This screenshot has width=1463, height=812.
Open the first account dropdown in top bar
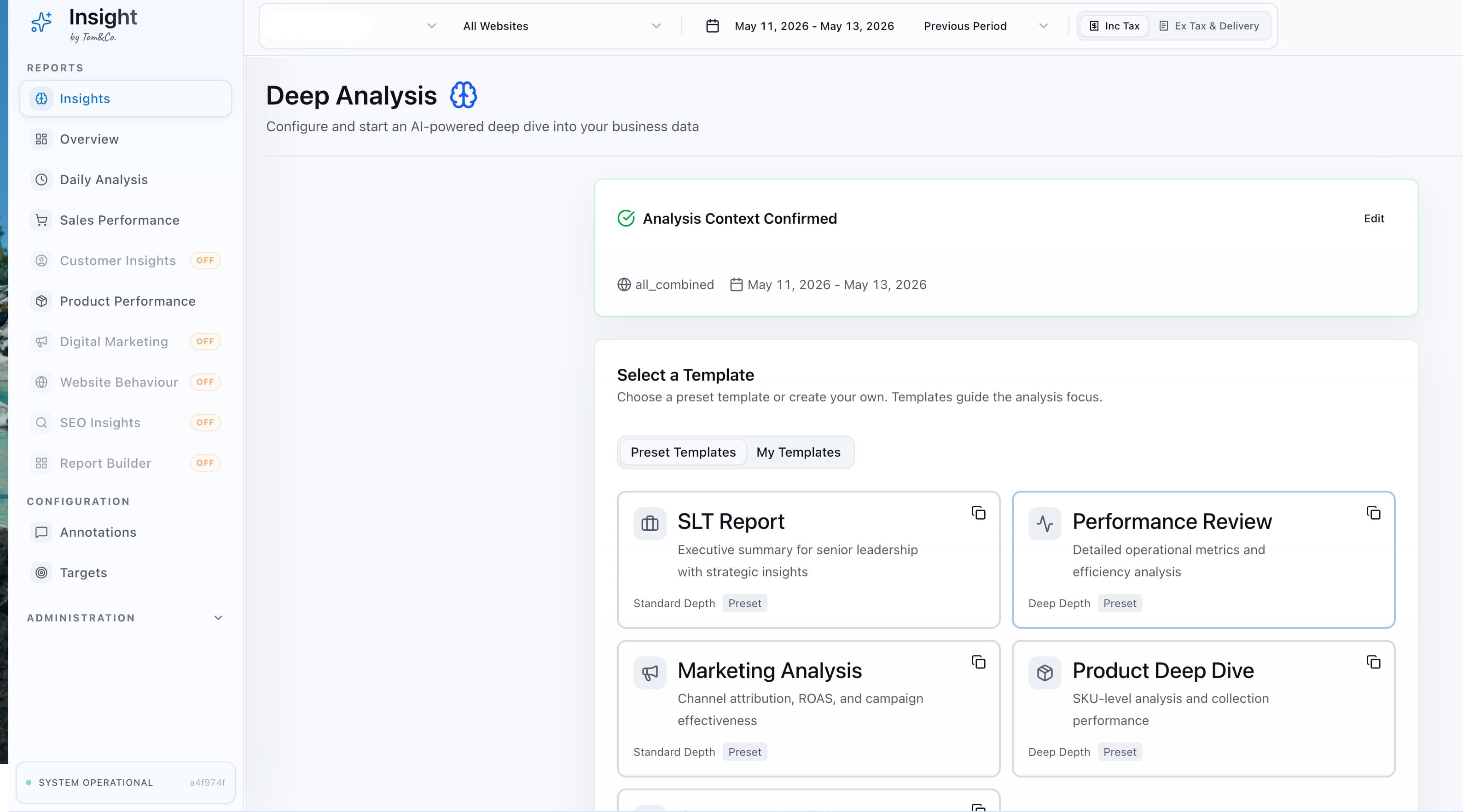coord(352,26)
